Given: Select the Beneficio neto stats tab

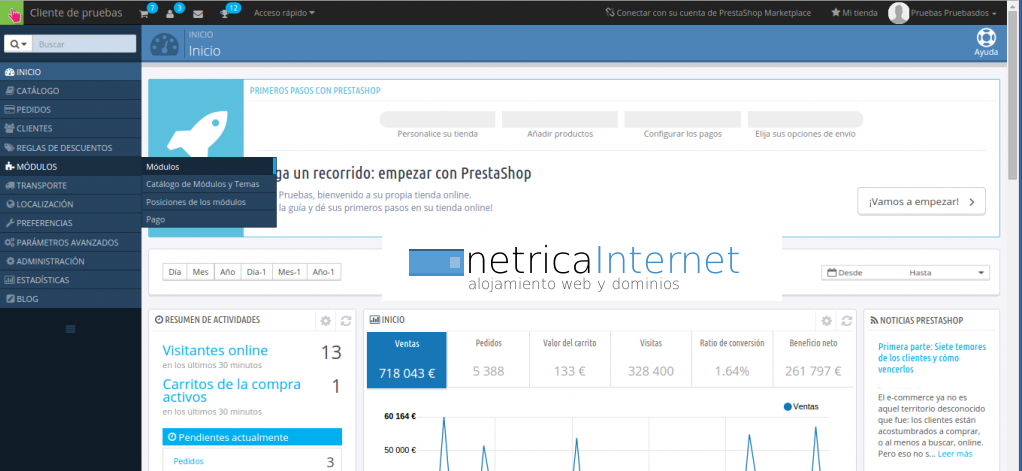Looking at the screenshot, I should click(x=813, y=360).
